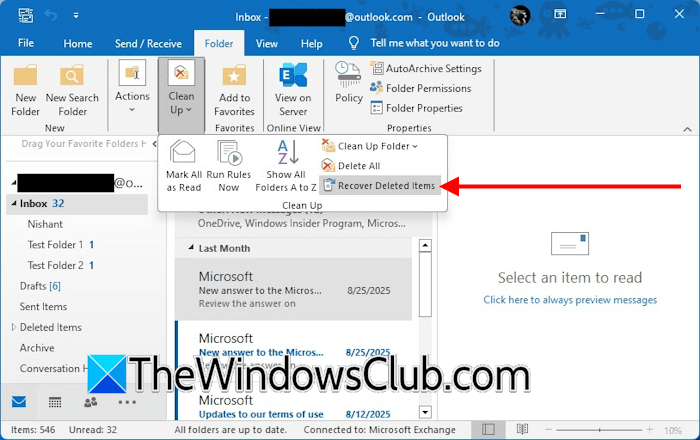Switch to Mail view icon
700x440 pixels.
click(x=19, y=402)
